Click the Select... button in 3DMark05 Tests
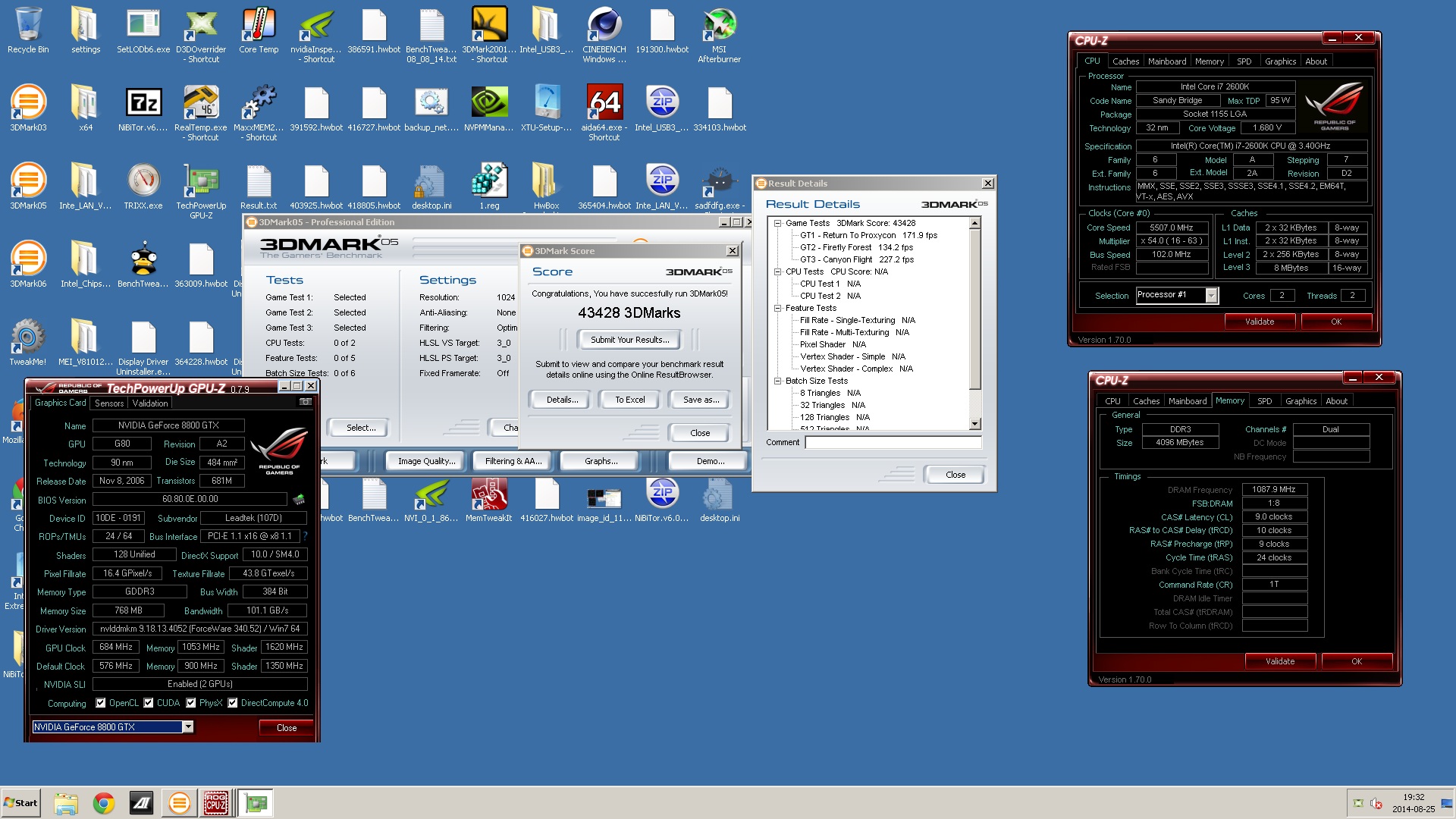The height and width of the screenshot is (819, 1456). (x=361, y=428)
